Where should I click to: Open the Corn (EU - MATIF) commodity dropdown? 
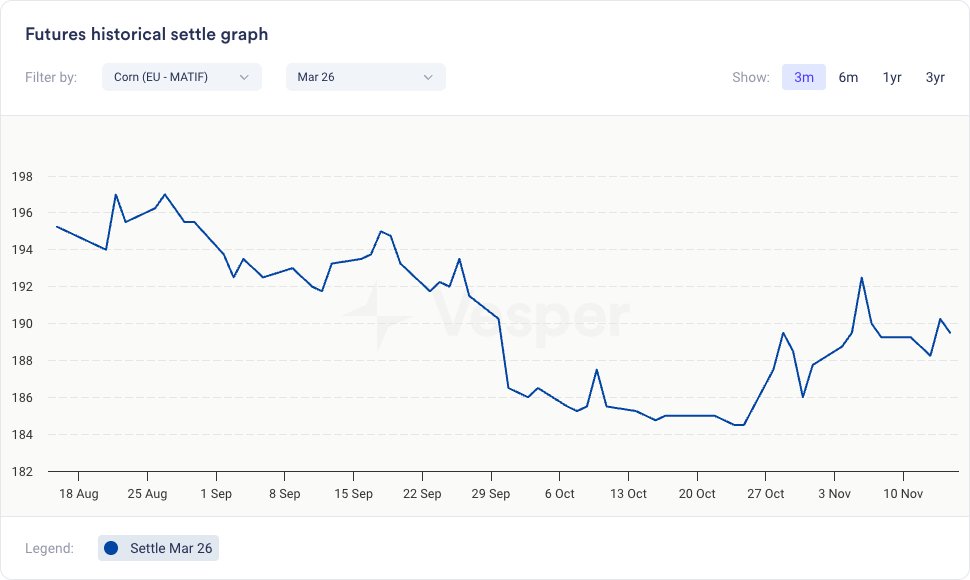(181, 77)
